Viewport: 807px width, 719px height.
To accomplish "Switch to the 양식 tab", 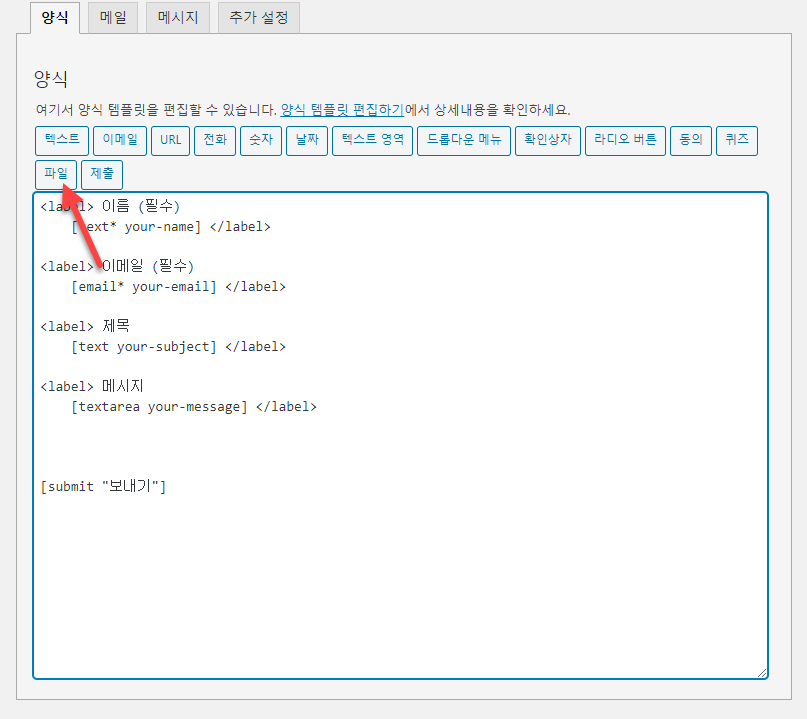I will coord(55,18).
